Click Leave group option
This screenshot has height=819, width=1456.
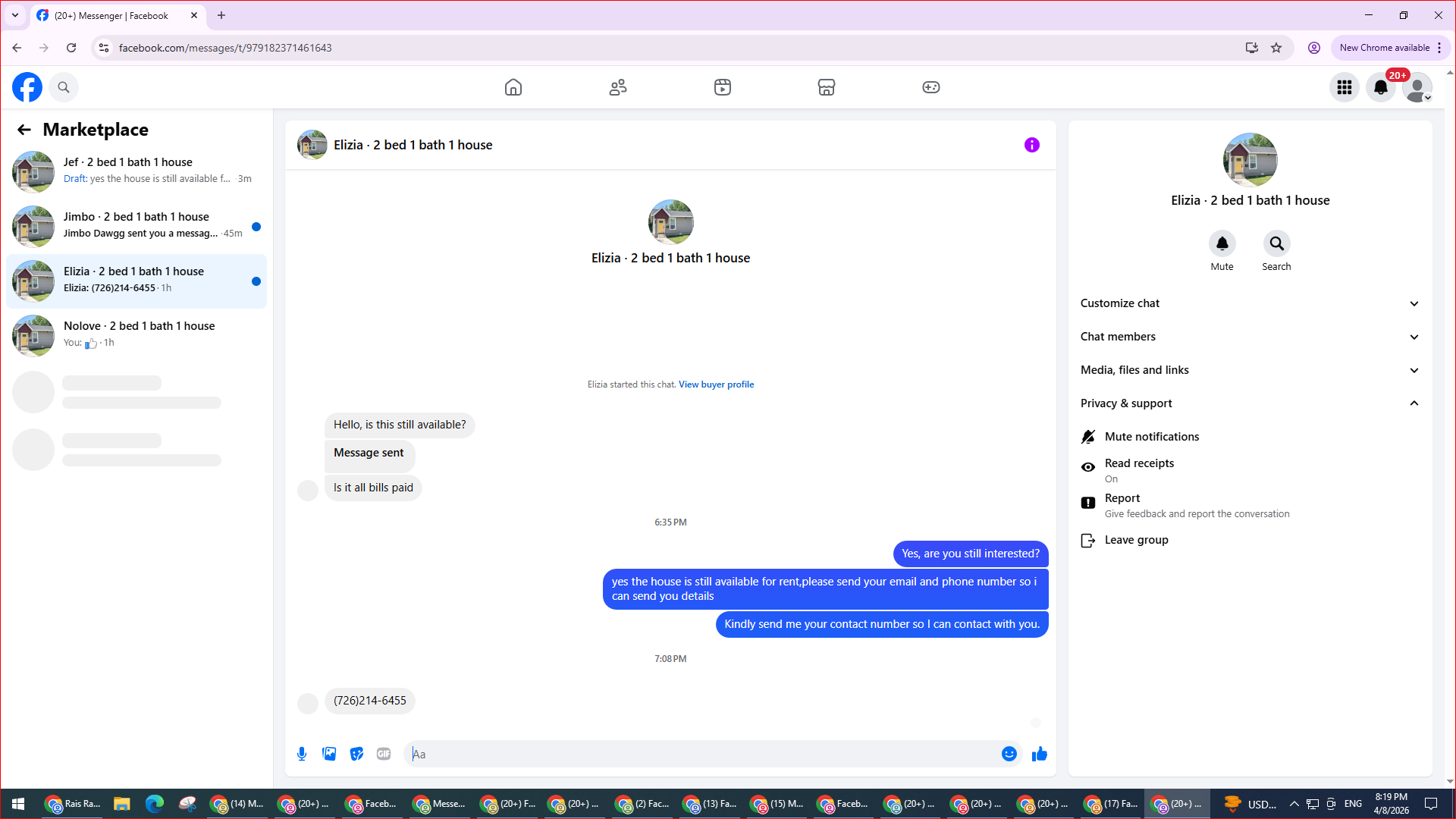(1136, 540)
